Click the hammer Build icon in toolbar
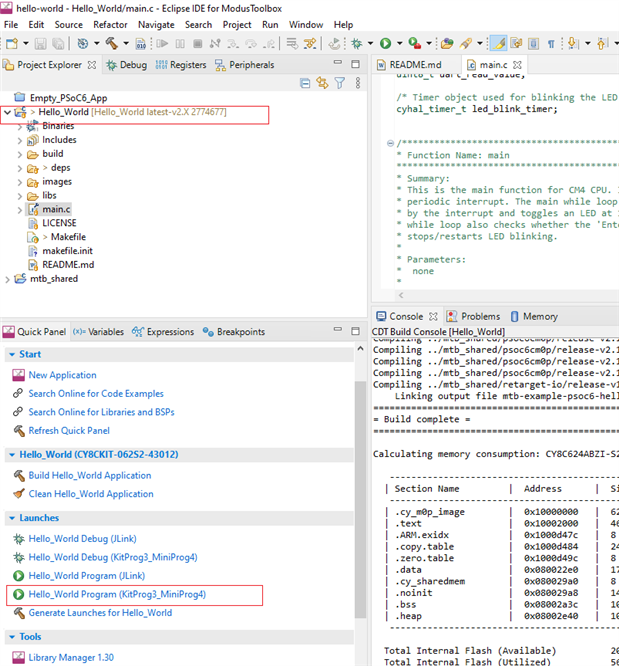 click(112, 43)
